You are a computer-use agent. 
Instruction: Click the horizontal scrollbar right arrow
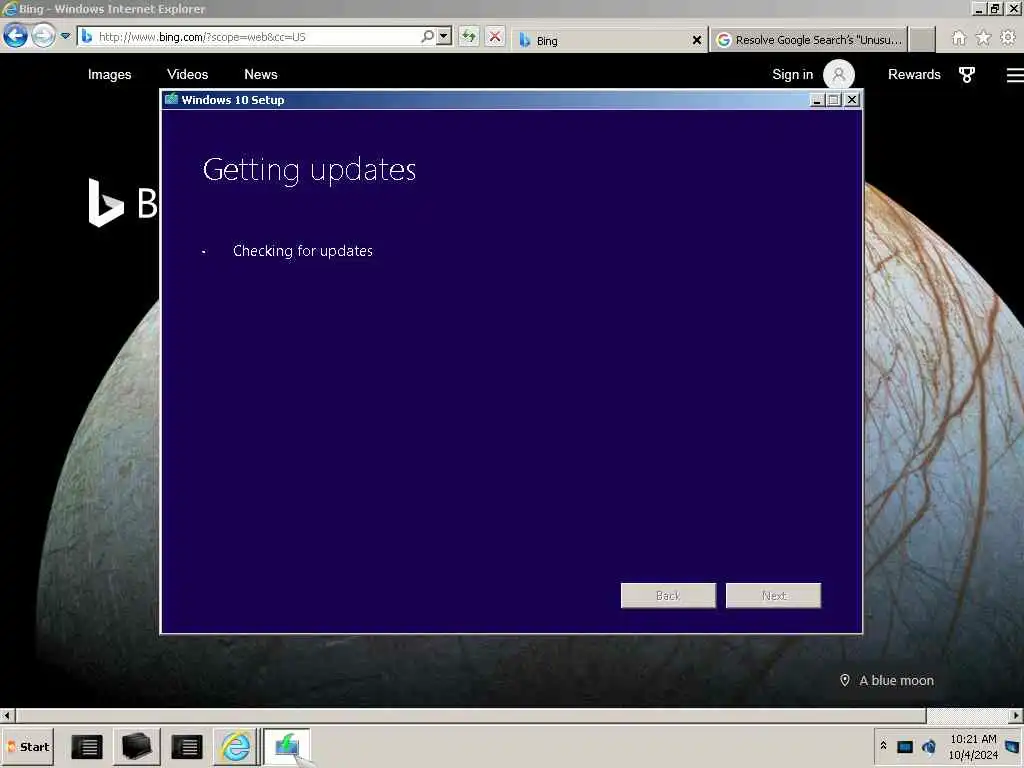point(1016,716)
